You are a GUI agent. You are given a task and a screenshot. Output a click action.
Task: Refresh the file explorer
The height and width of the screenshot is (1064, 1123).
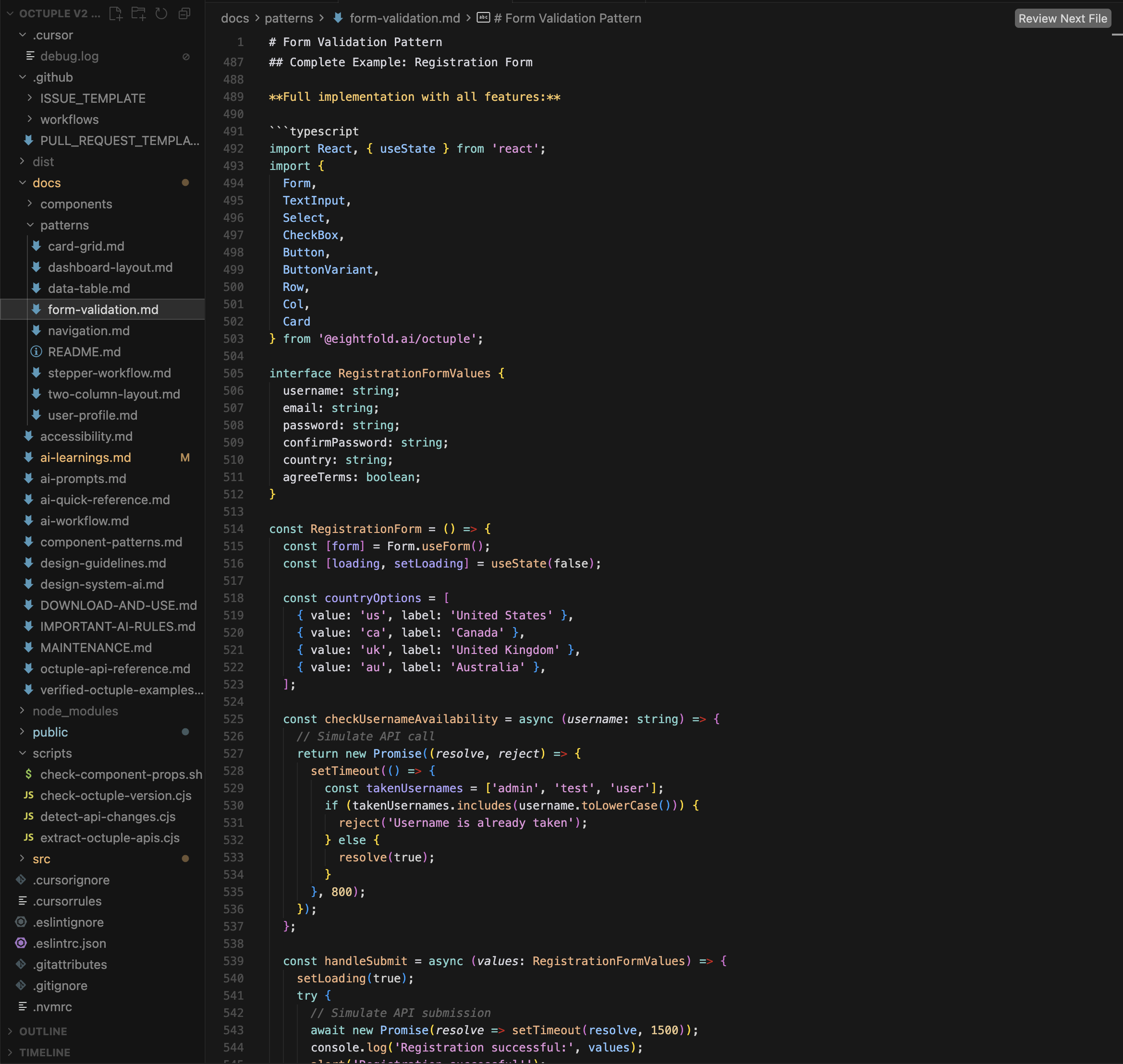click(x=162, y=13)
